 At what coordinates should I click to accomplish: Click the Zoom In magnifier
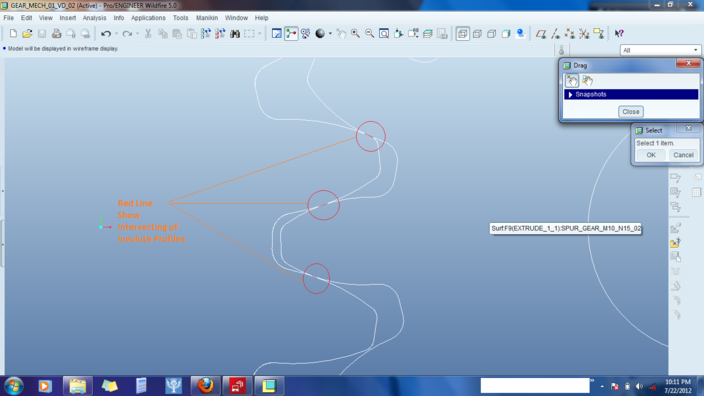click(355, 34)
